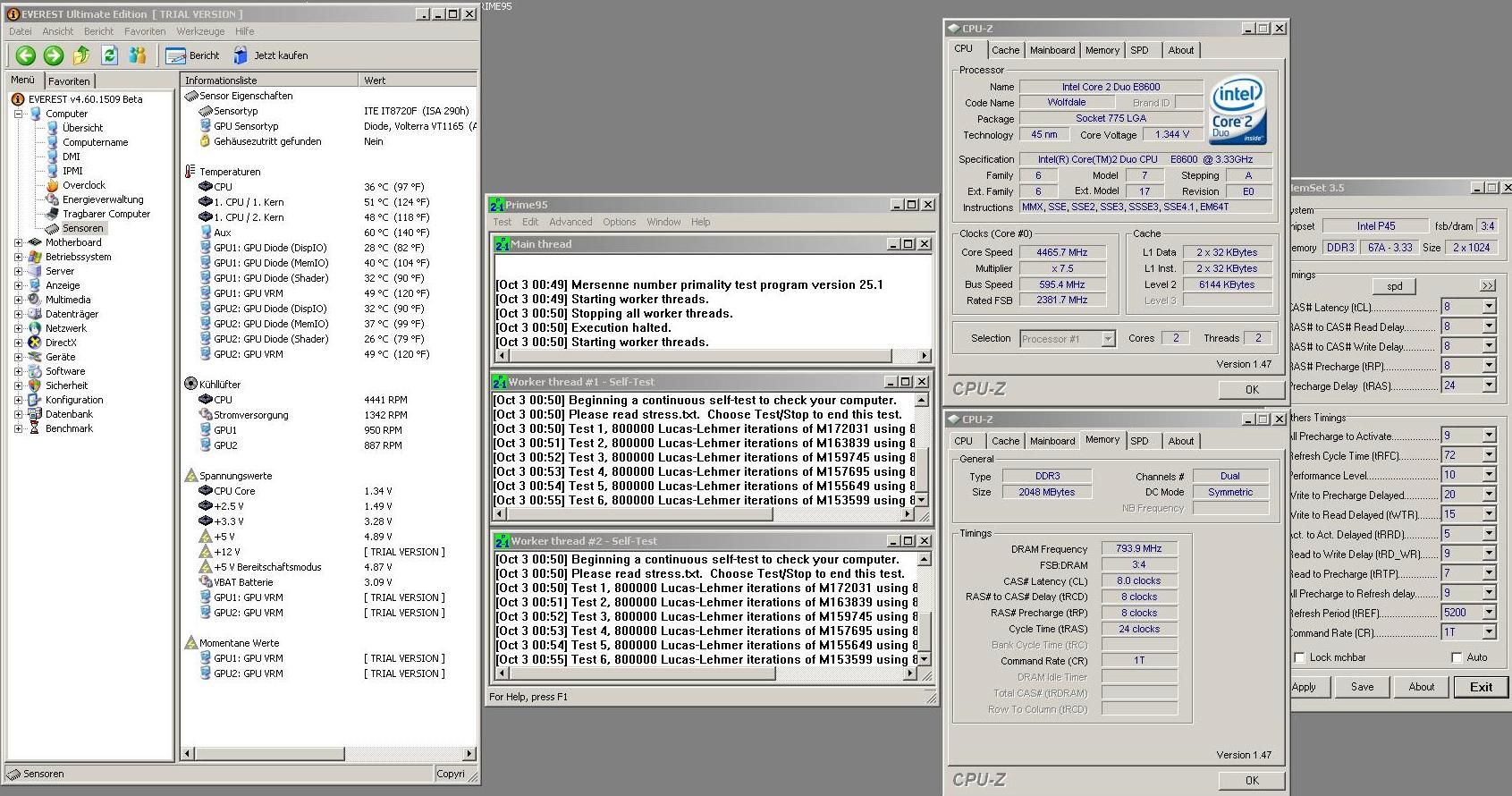Image resolution: width=1512 pixels, height=796 pixels.
Task: Click the Betriebssystem icon in EVEREST tree
Action: point(35,257)
